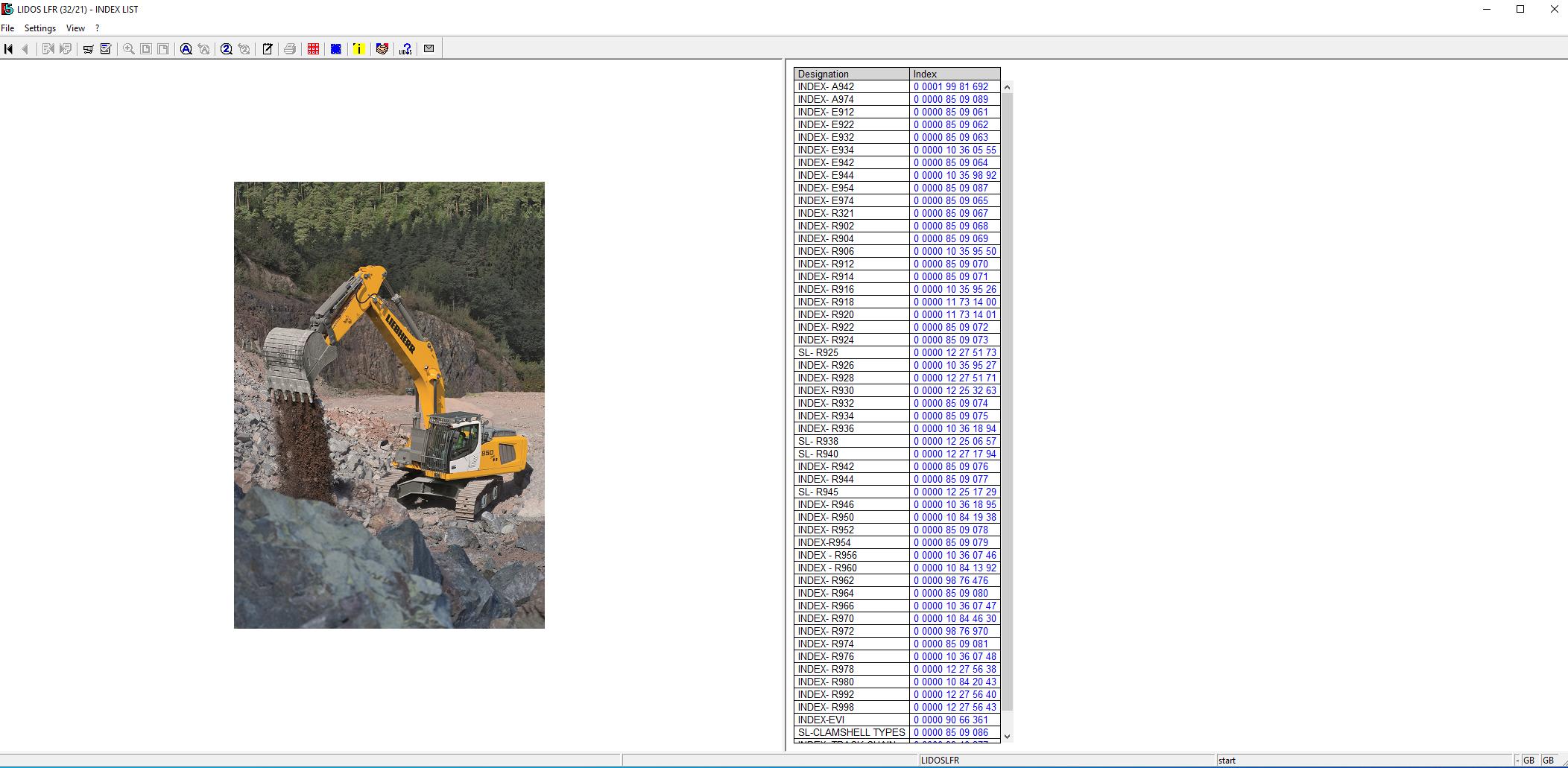Select the INDEX- R998 row

tap(897, 707)
